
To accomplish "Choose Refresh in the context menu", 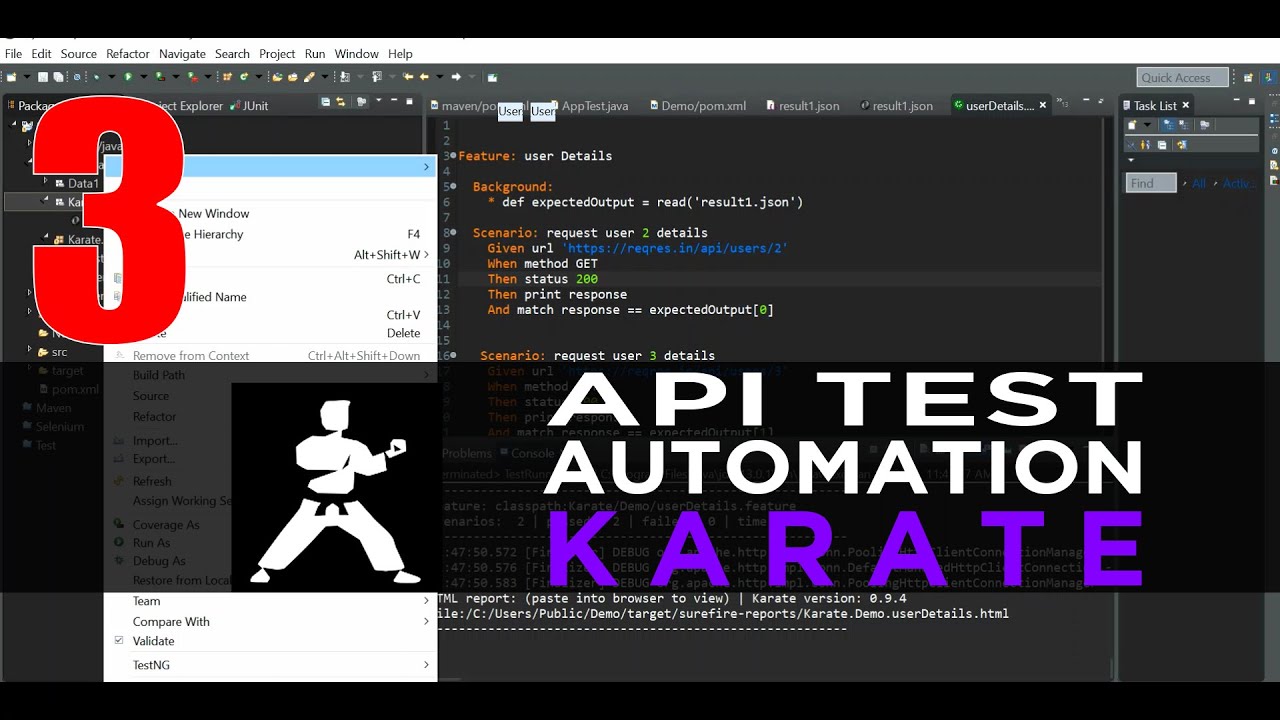I will 270,481.
